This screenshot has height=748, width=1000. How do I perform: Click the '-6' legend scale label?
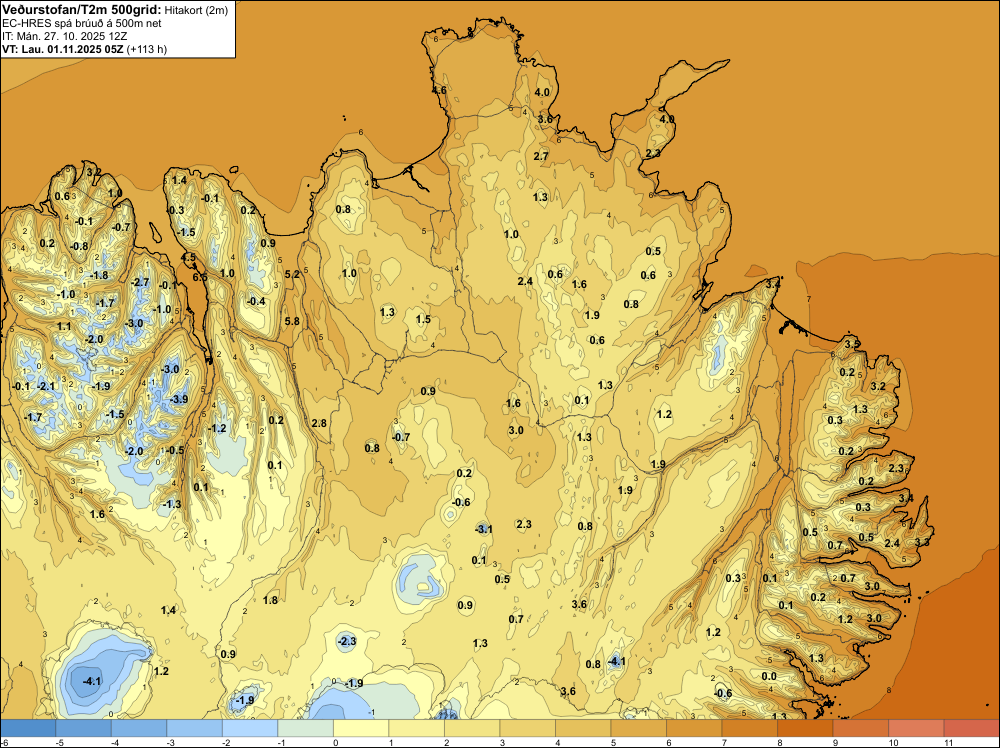[x=6, y=742]
